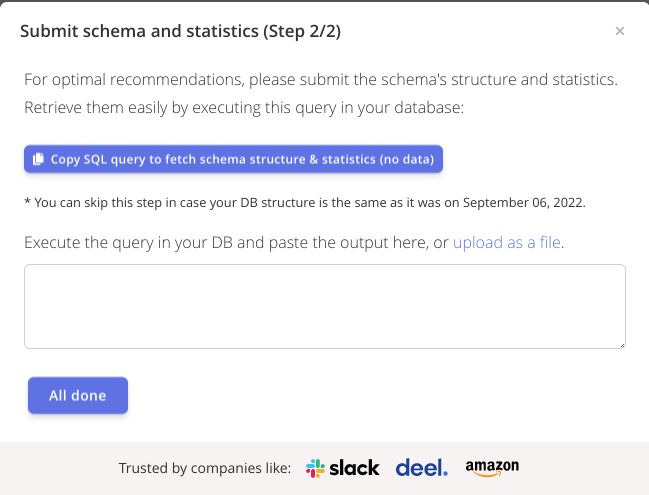The image size is (649, 495).
Task: Click the Amazon logo
Action: coord(492,468)
